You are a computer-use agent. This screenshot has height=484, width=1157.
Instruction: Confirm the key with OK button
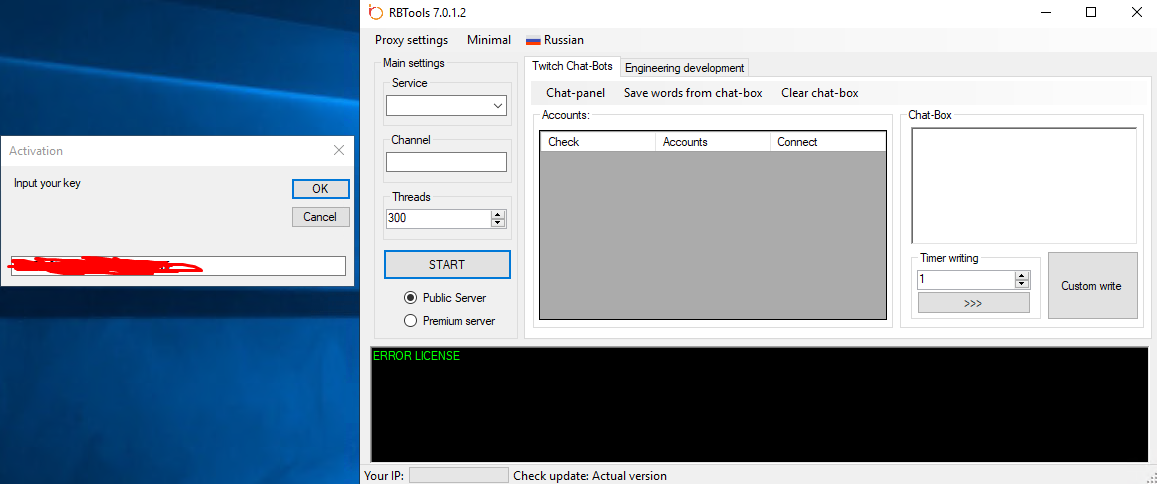click(x=320, y=189)
